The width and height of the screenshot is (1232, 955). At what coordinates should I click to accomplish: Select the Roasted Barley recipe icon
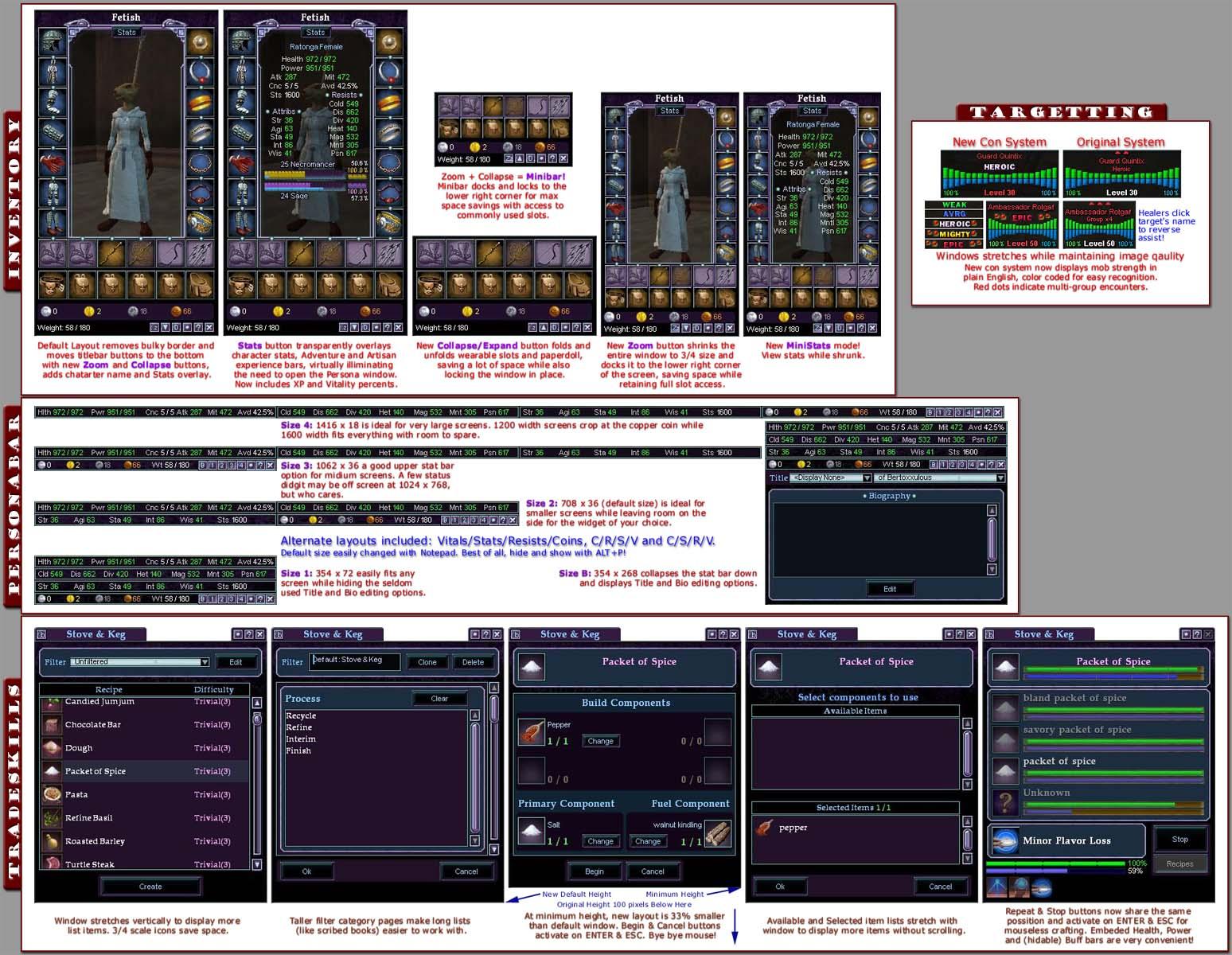tap(52, 841)
